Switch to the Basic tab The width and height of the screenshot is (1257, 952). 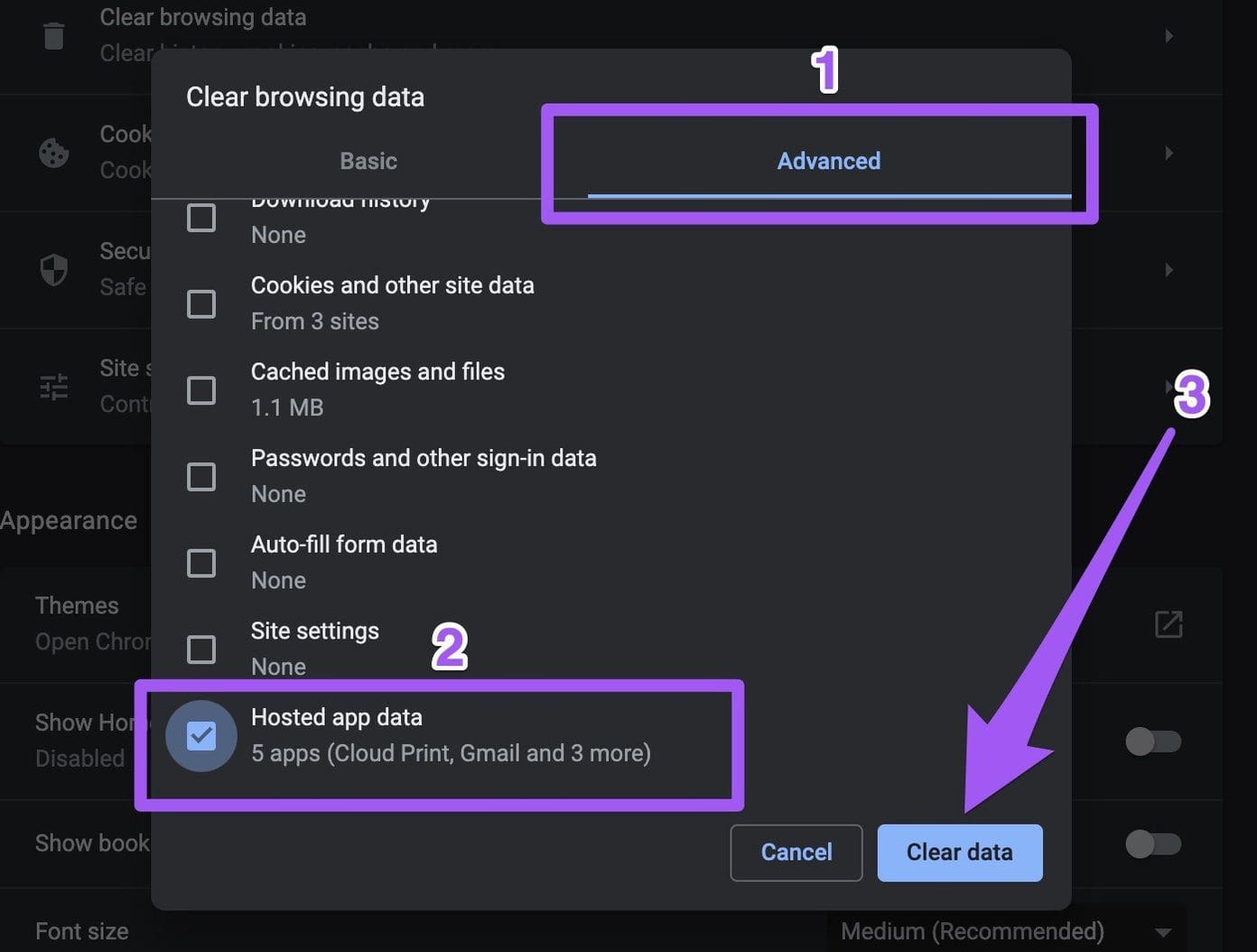(x=368, y=161)
